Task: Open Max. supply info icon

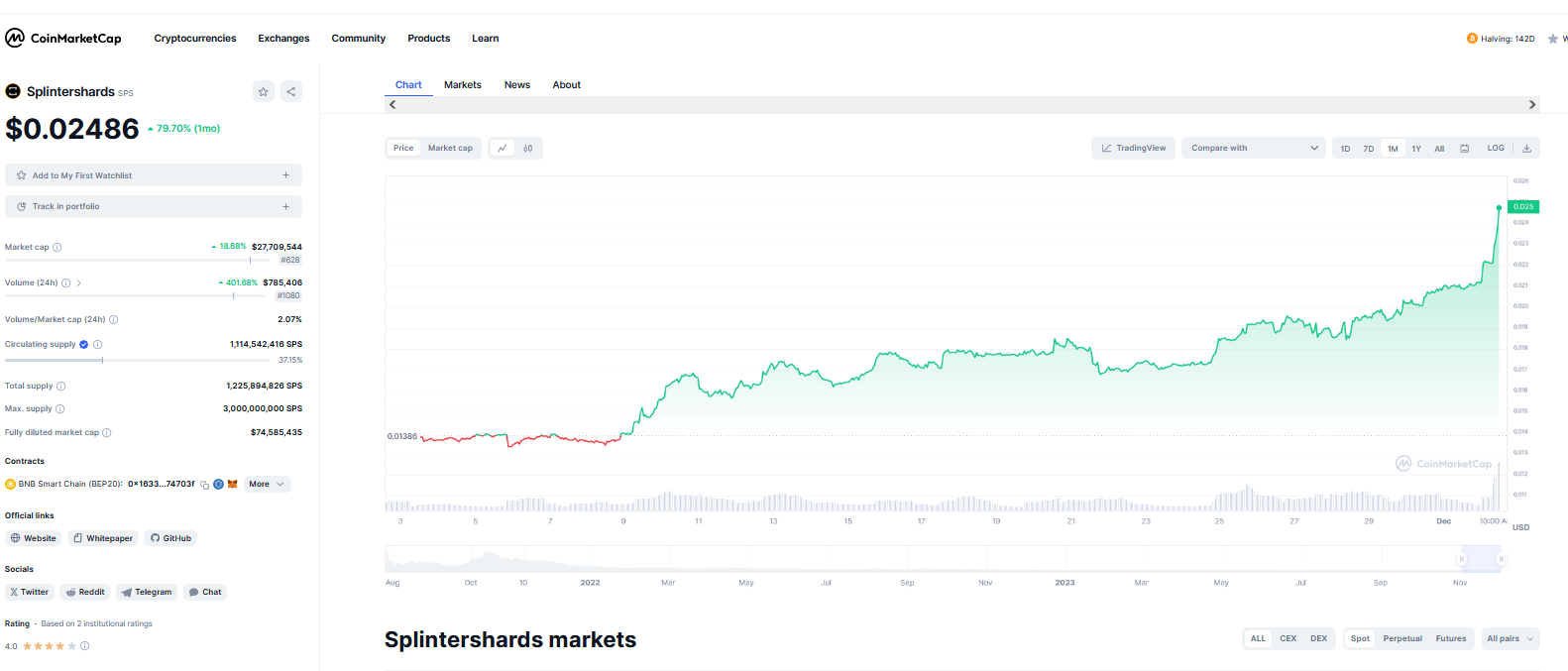Action: (60, 408)
